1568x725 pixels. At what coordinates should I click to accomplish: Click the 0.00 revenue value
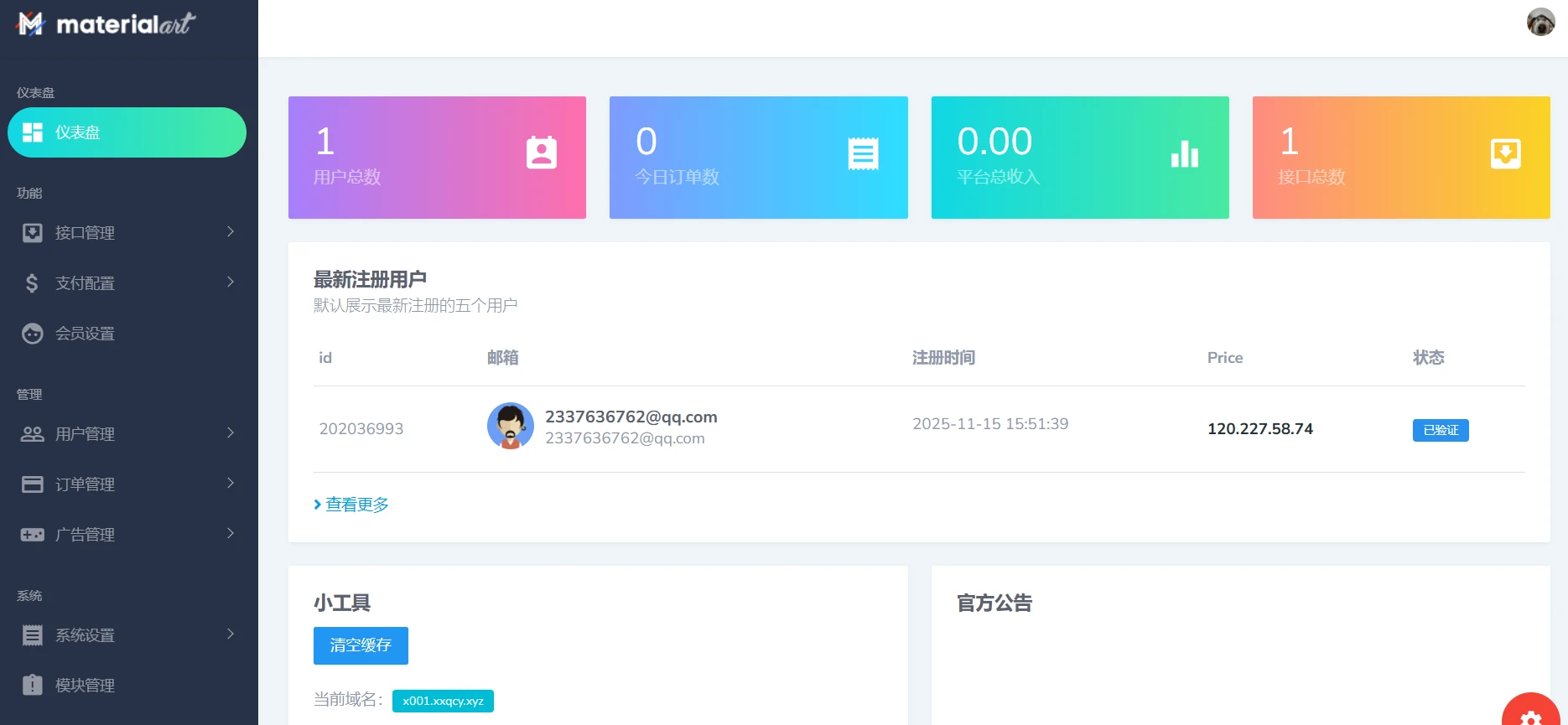point(994,141)
